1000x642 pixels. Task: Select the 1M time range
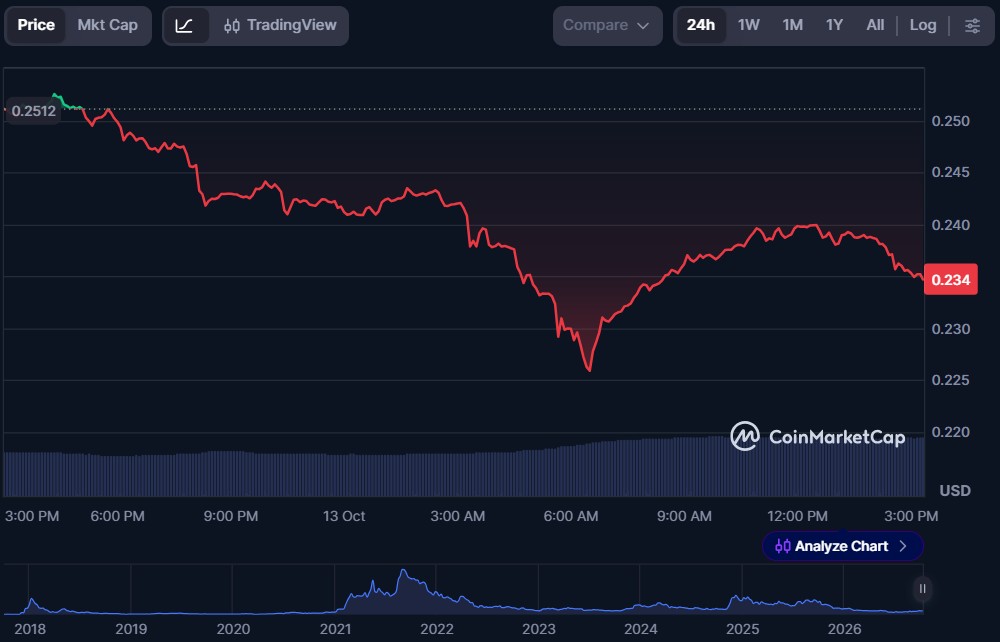click(x=792, y=26)
